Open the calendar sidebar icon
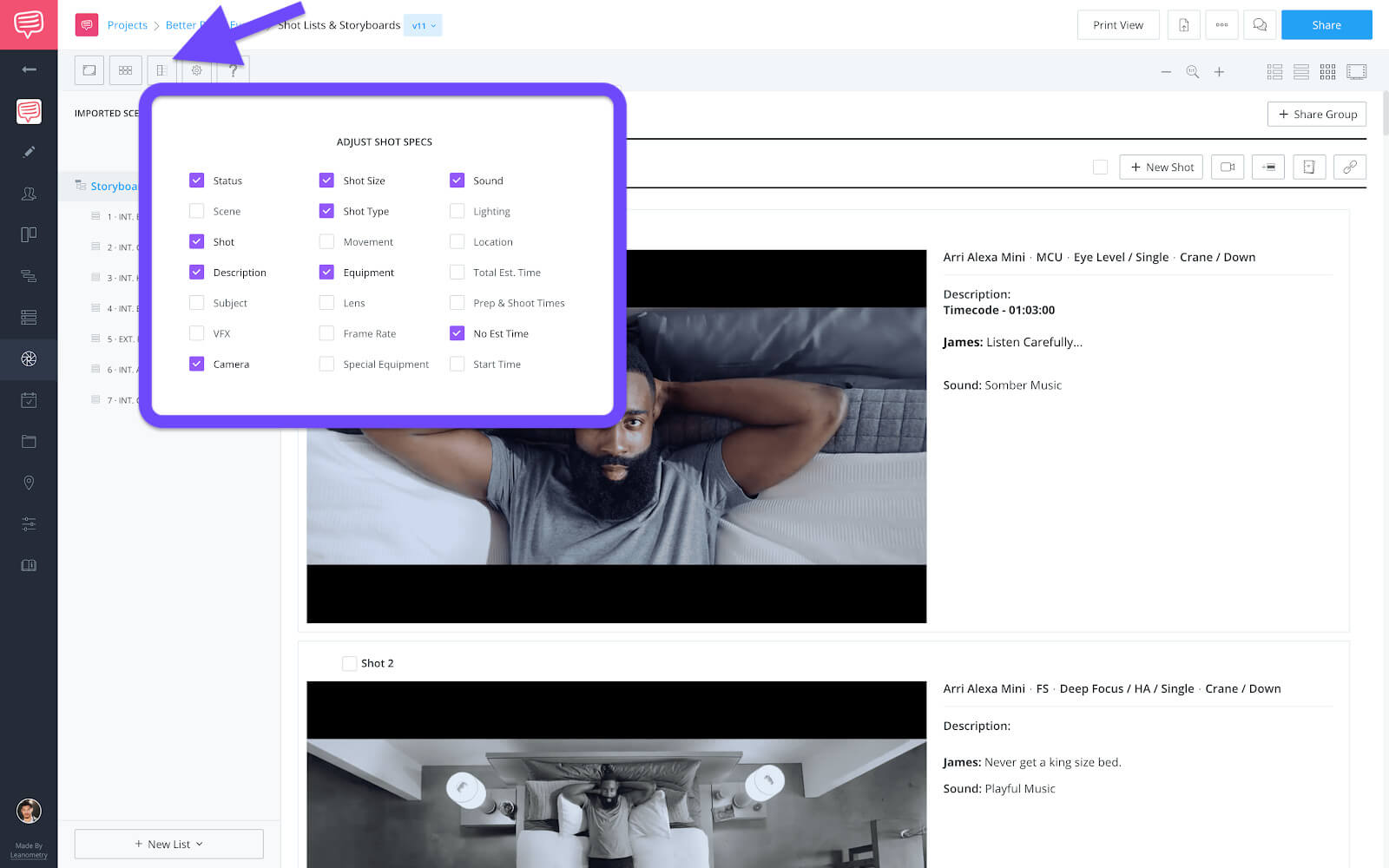Screen dimensions: 1389x868 (29, 400)
